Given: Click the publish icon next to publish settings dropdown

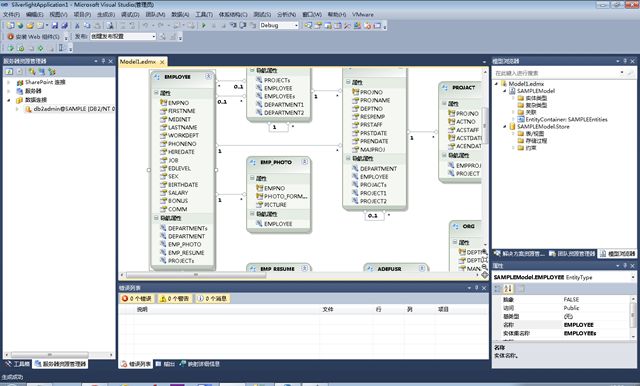Looking at the screenshot, I should pos(162,37).
